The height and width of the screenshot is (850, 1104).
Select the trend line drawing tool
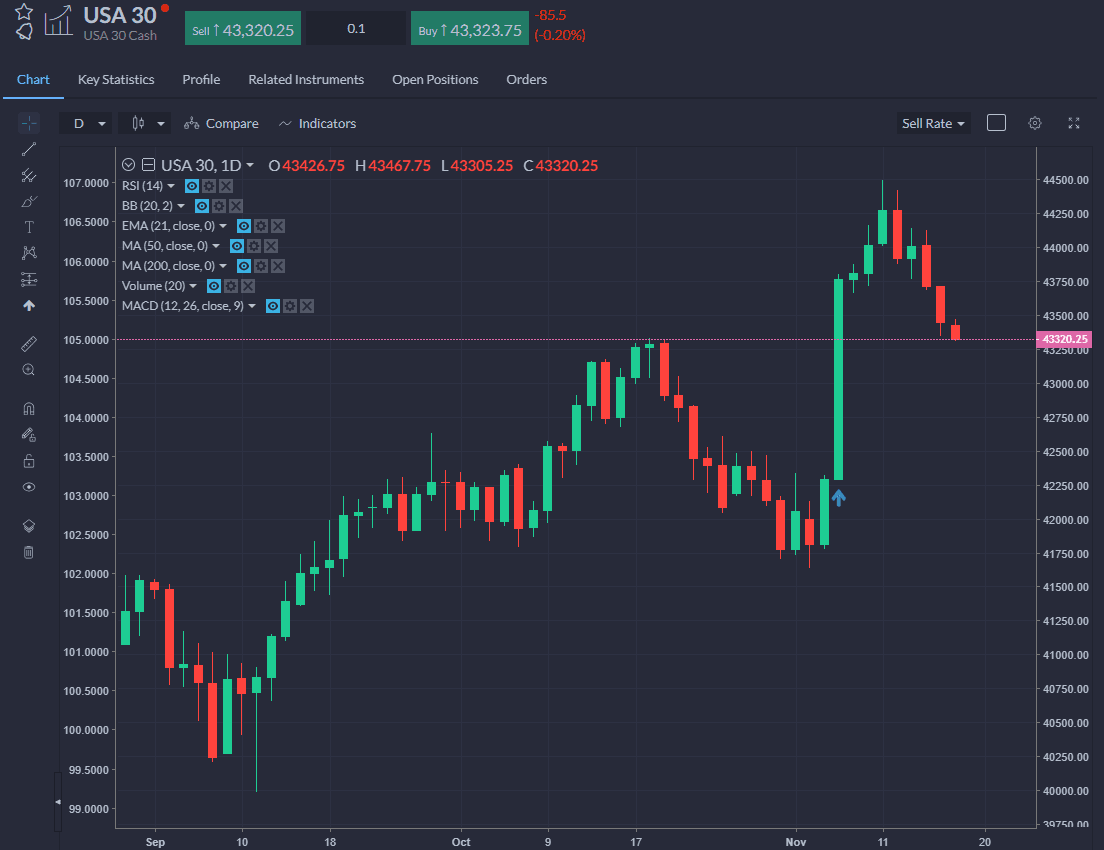29,148
